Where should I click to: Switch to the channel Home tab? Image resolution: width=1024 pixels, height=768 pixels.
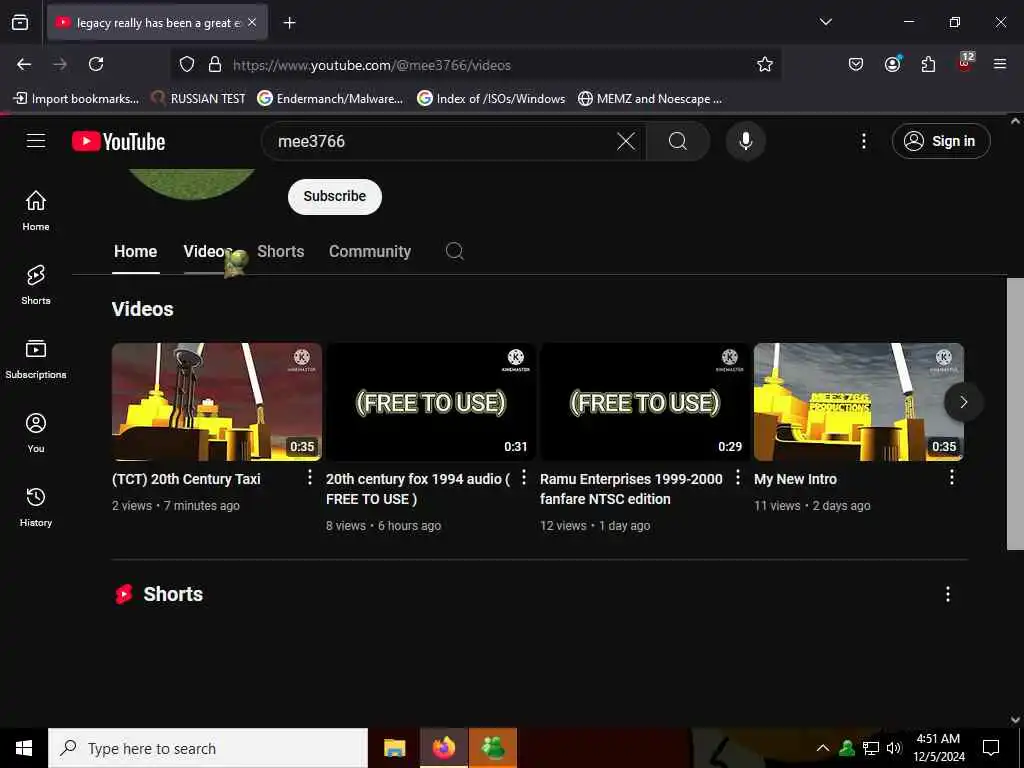pos(135,251)
